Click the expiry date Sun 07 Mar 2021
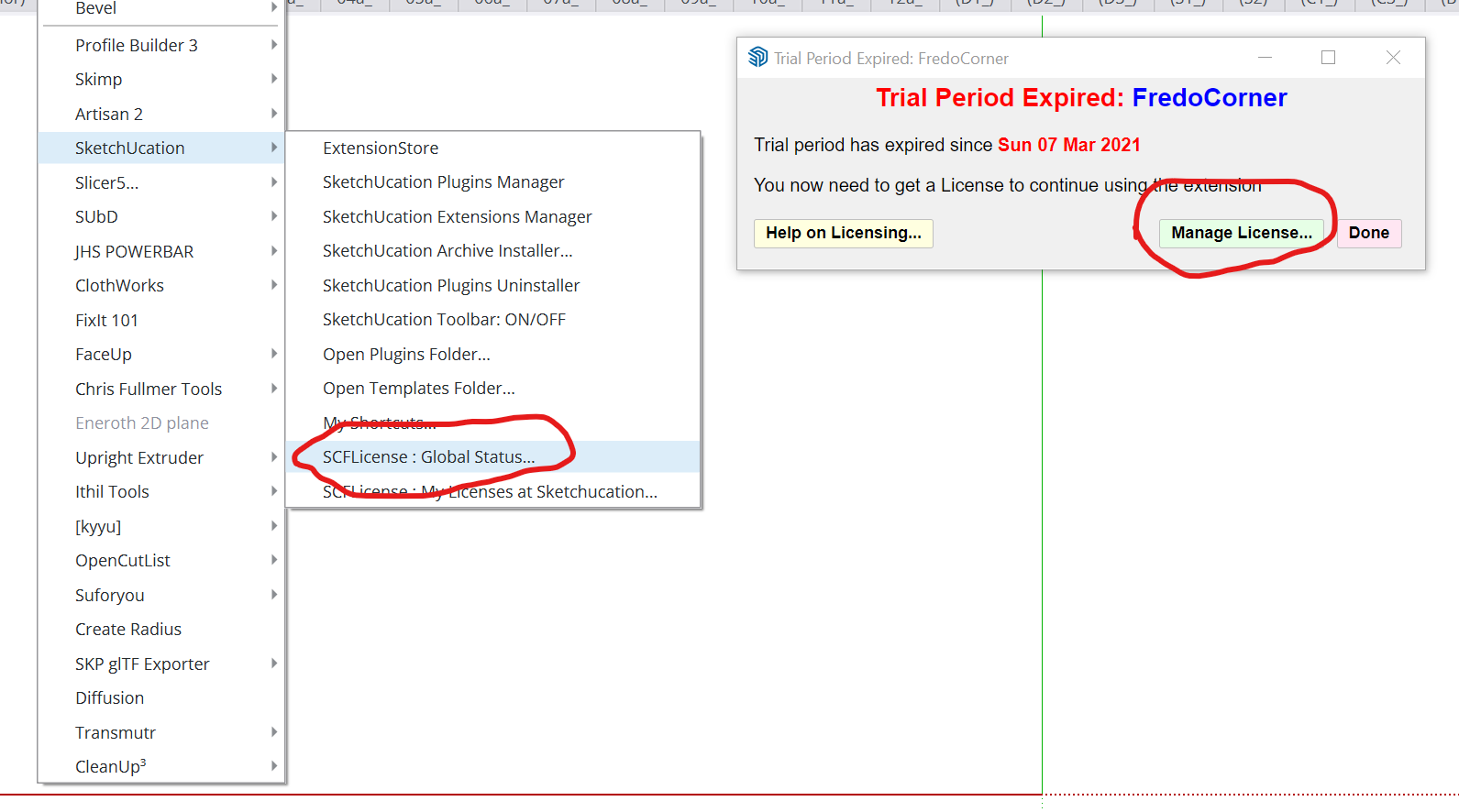The image size is (1459, 812). pyautogui.click(x=1069, y=145)
